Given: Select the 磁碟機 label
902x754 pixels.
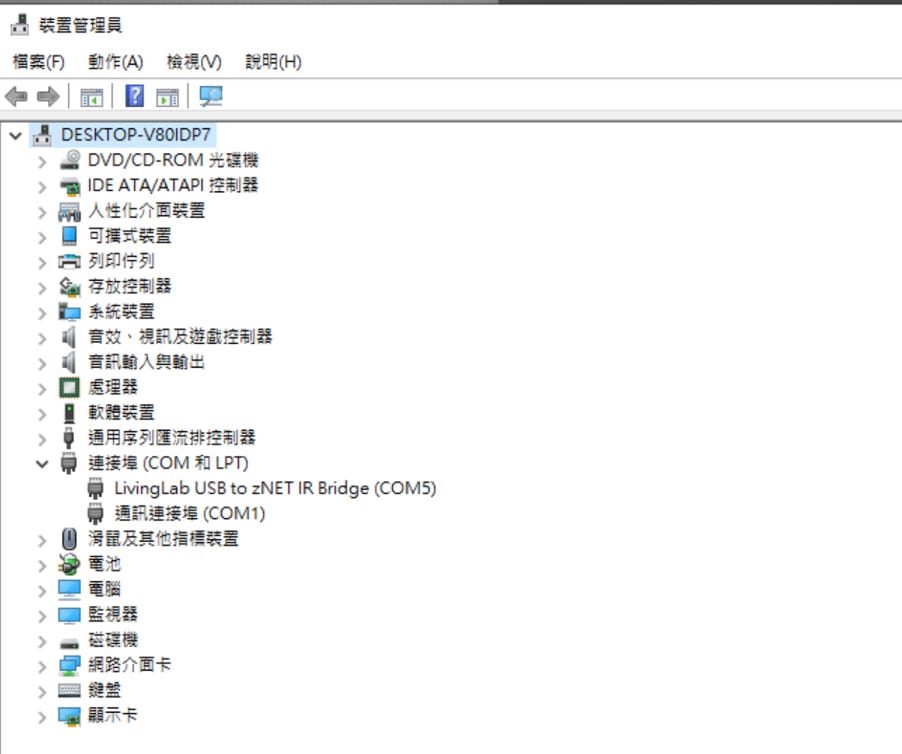Looking at the screenshot, I should click(x=113, y=640).
